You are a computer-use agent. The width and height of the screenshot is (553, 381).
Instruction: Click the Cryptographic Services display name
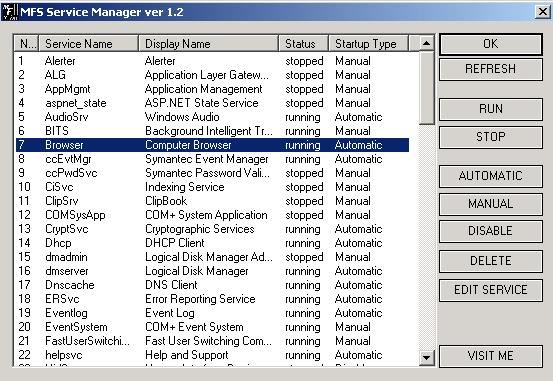click(200, 229)
